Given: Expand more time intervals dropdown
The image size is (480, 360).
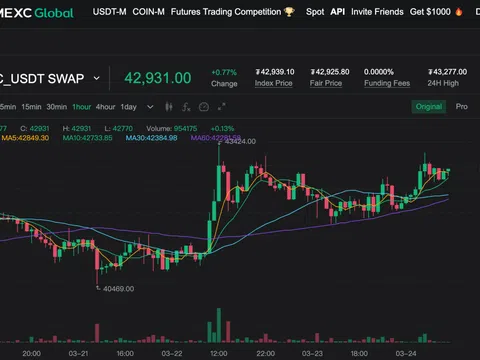Looking at the screenshot, I should (150, 107).
